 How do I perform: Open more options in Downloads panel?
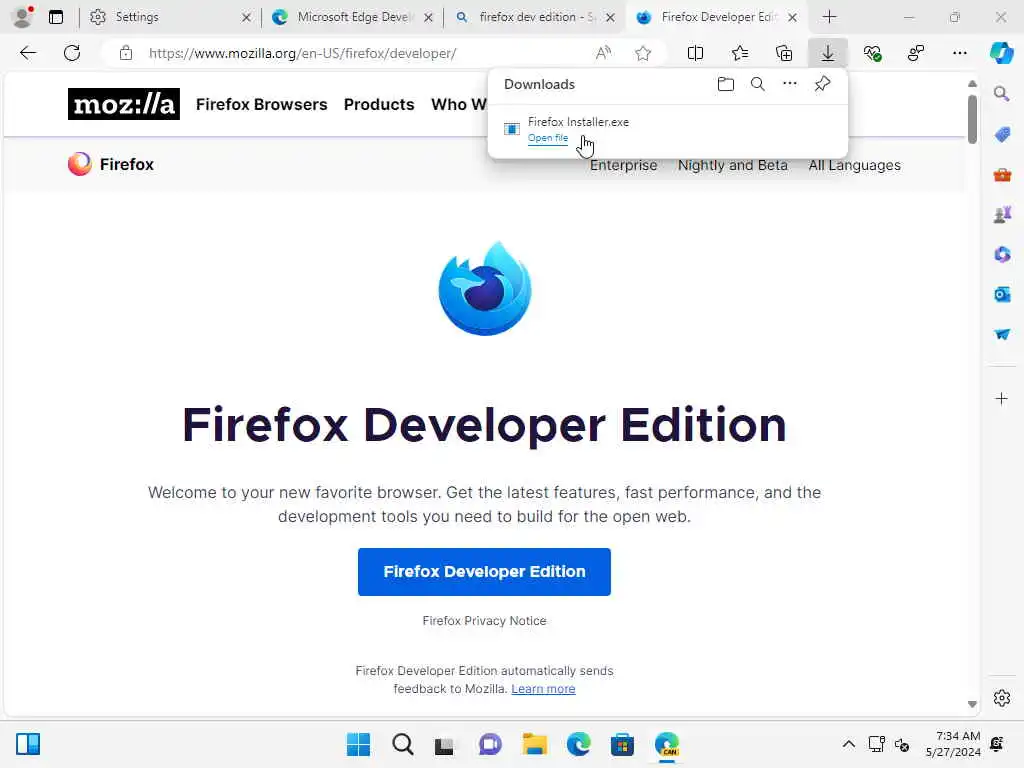(790, 84)
